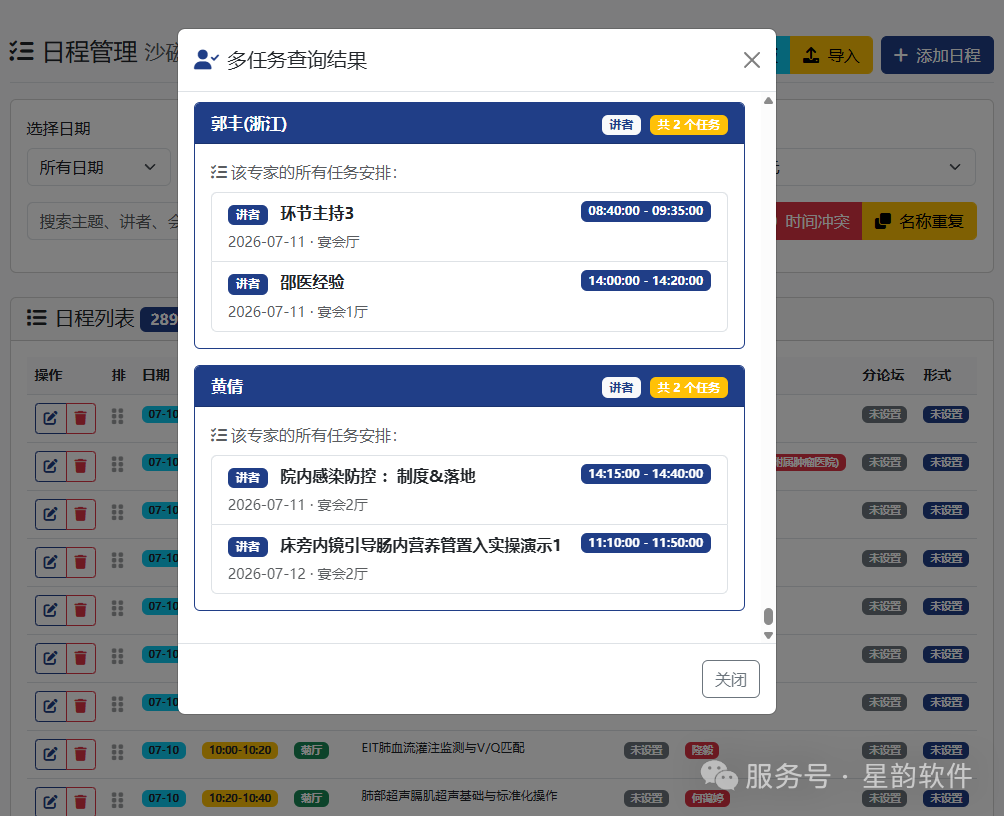
Task: Delete the row tagged 附属肿瘤医院
Action: pyautogui.click(x=81, y=466)
